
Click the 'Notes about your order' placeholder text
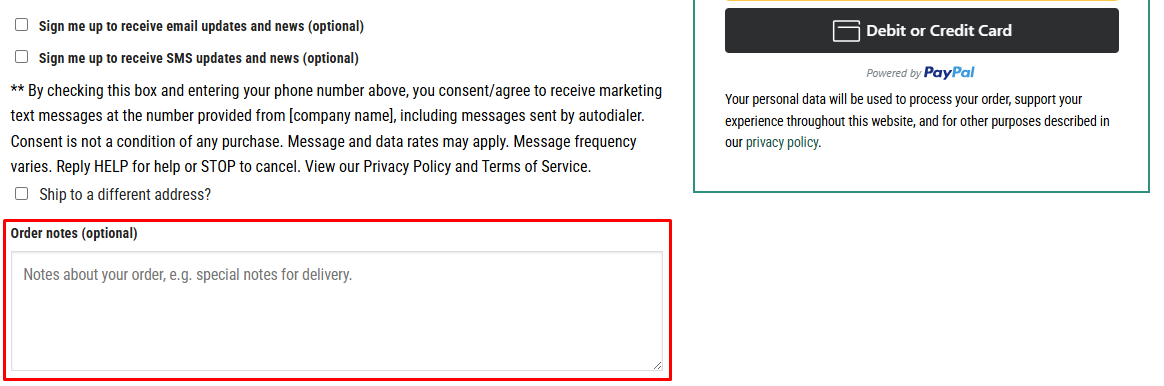click(x=188, y=275)
